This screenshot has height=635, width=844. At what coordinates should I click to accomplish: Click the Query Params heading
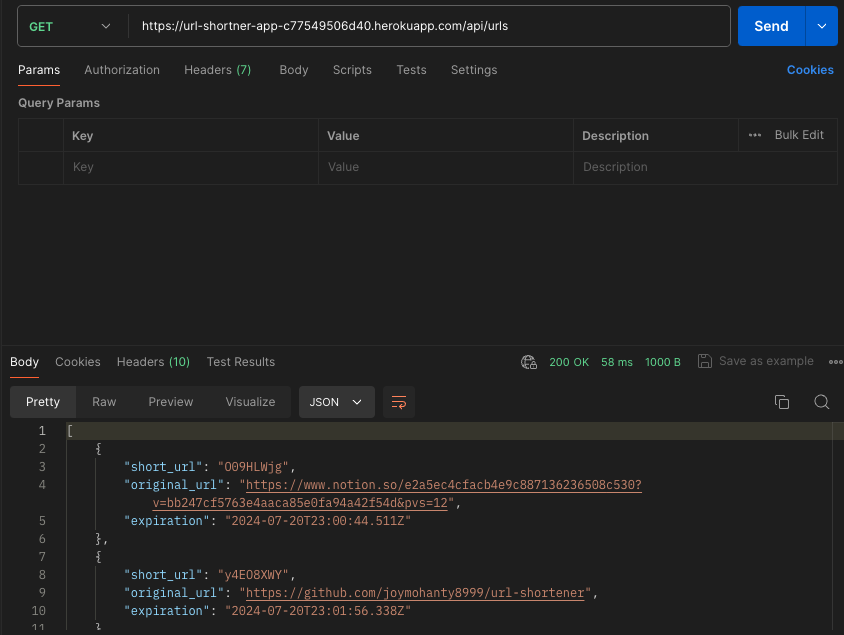click(59, 103)
